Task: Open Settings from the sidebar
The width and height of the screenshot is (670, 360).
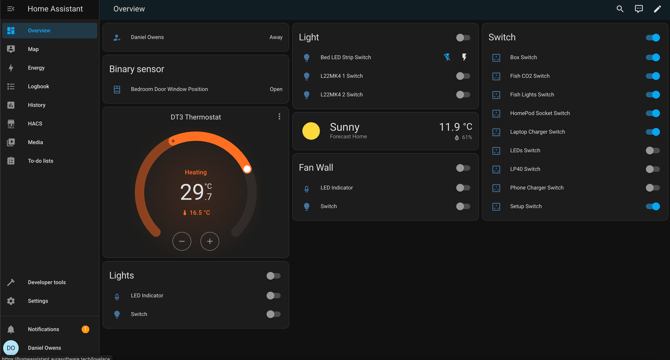Action: (50, 301)
